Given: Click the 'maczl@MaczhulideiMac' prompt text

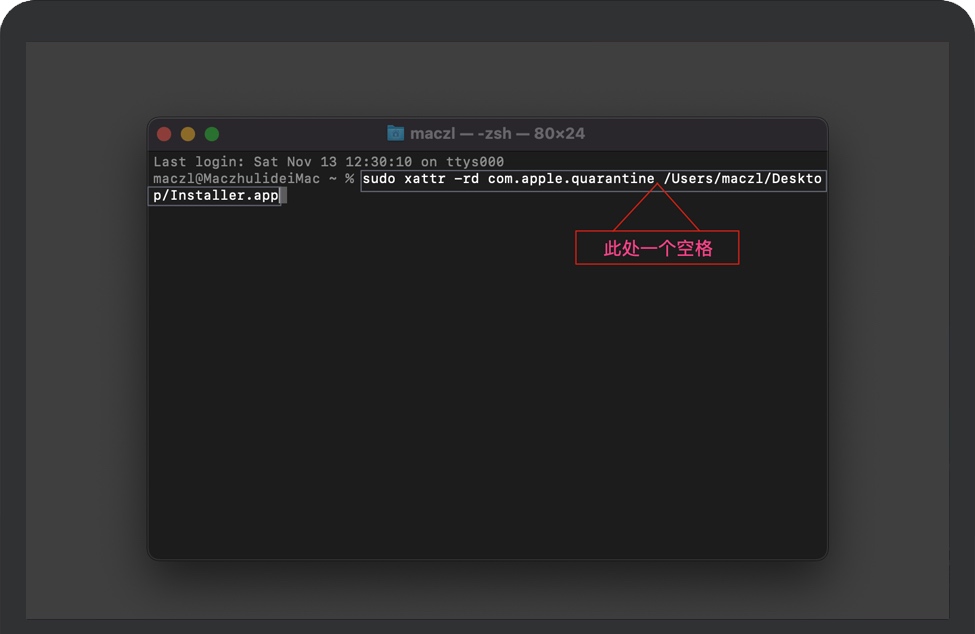Looking at the screenshot, I should 236,178.
